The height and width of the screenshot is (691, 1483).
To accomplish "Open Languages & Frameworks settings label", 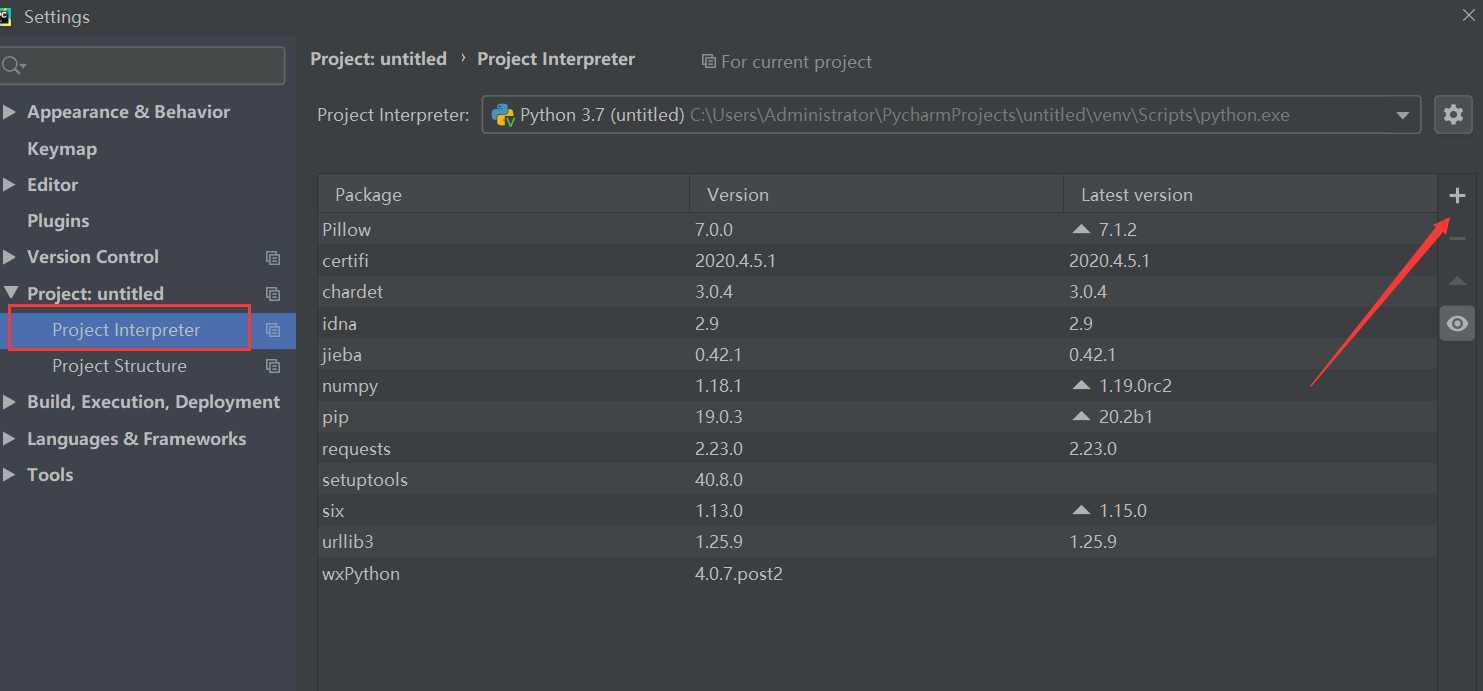I will coord(136,439).
